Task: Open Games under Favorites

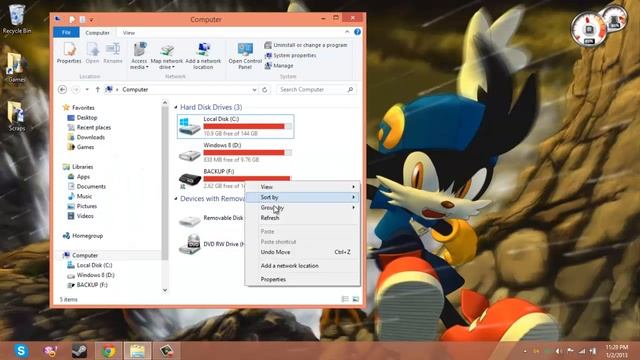Action: point(81,147)
